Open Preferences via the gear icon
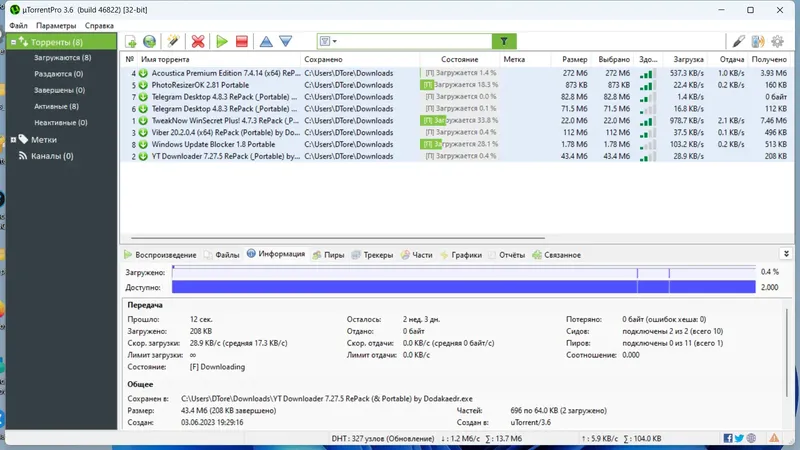 click(778, 41)
